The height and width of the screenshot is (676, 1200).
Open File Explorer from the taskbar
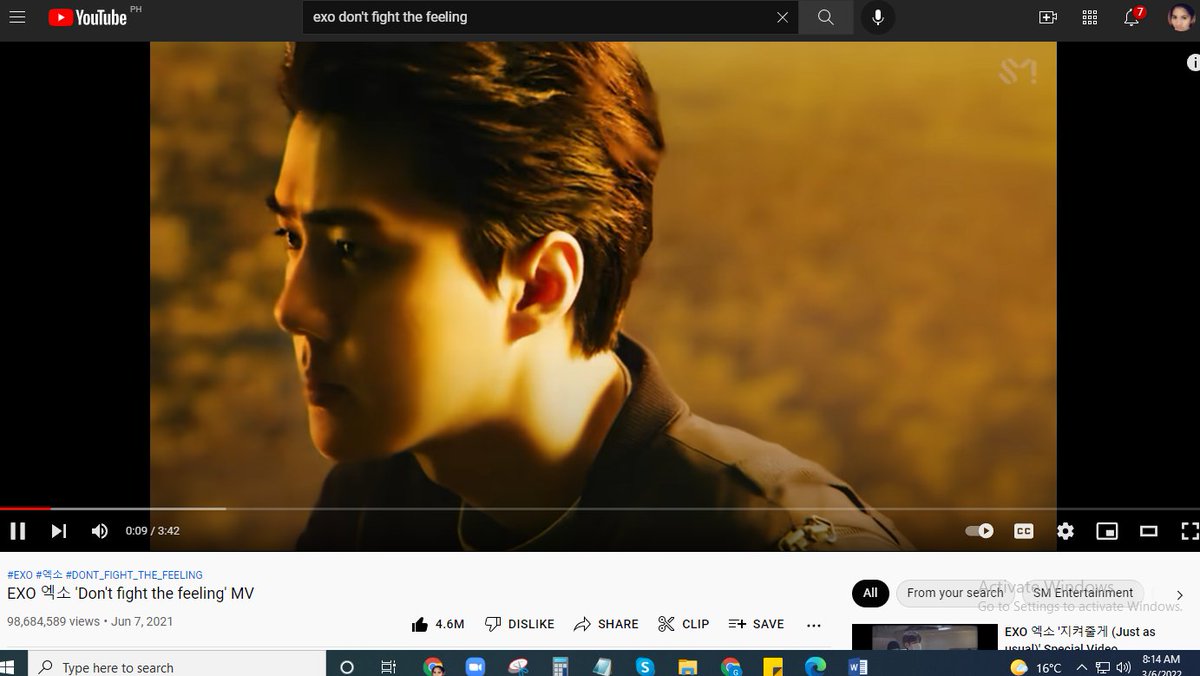coord(687,667)
